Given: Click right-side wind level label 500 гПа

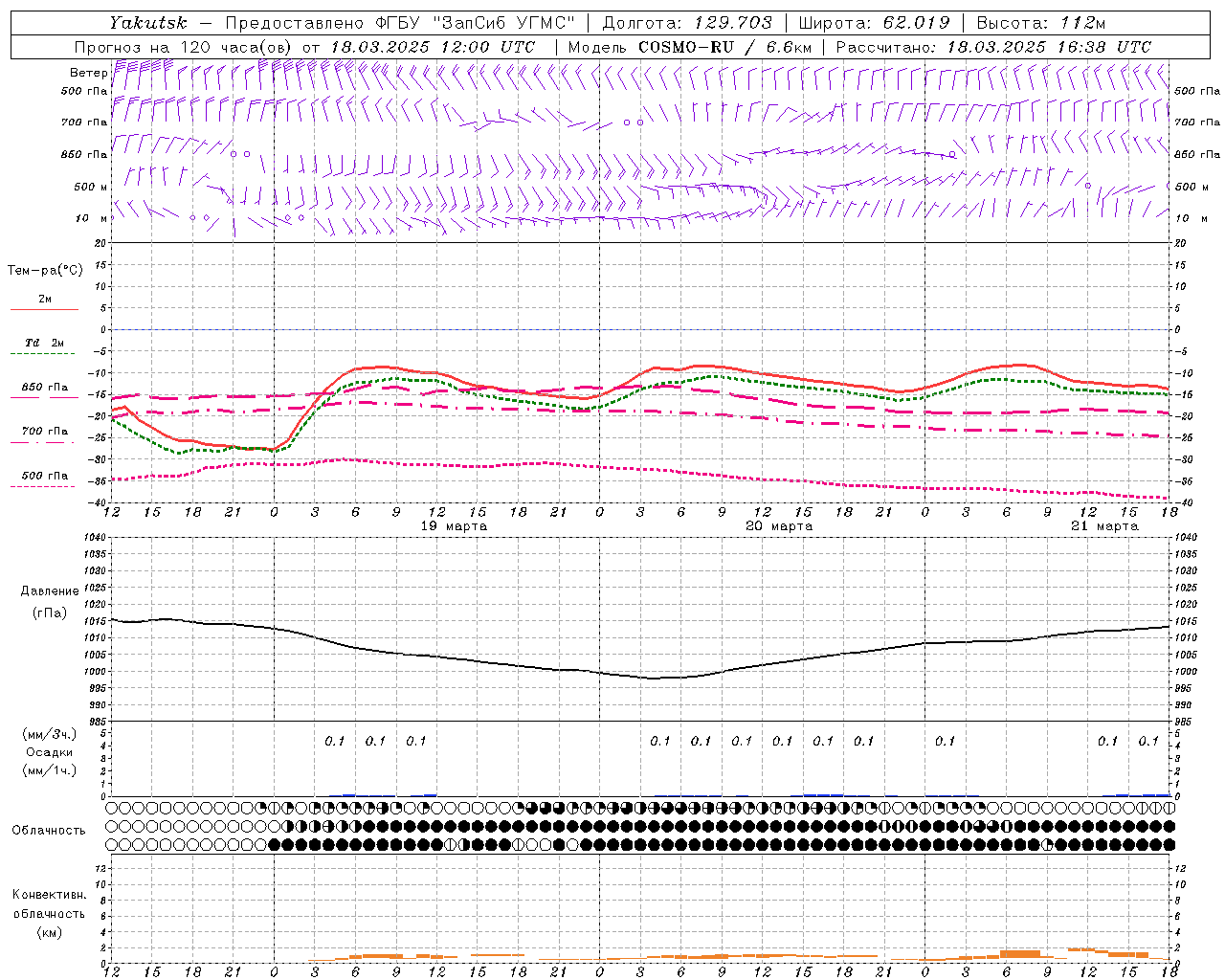Looking at the screenshot, I should [1197, 91].
